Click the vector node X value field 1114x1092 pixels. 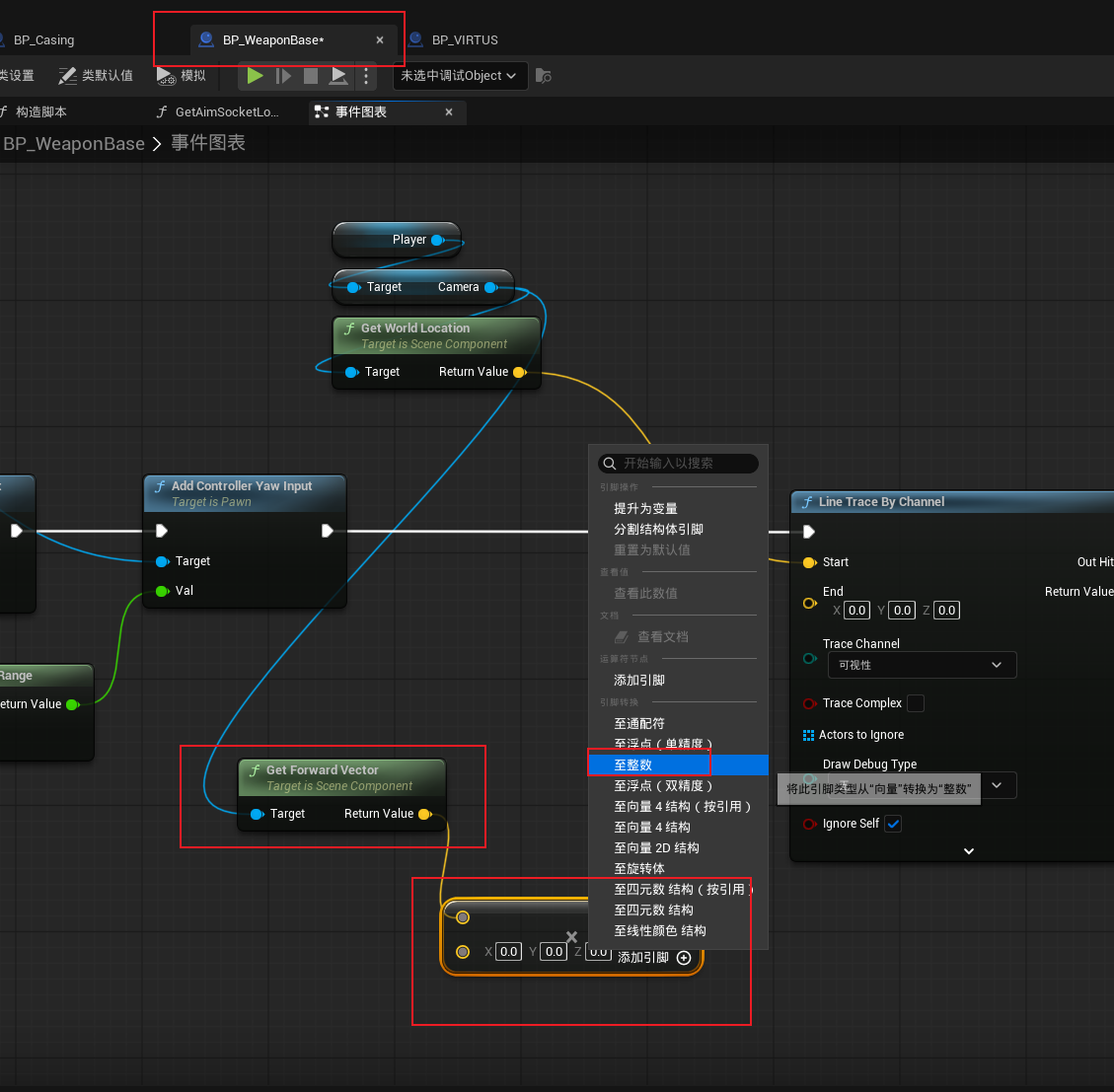(509, 951)
